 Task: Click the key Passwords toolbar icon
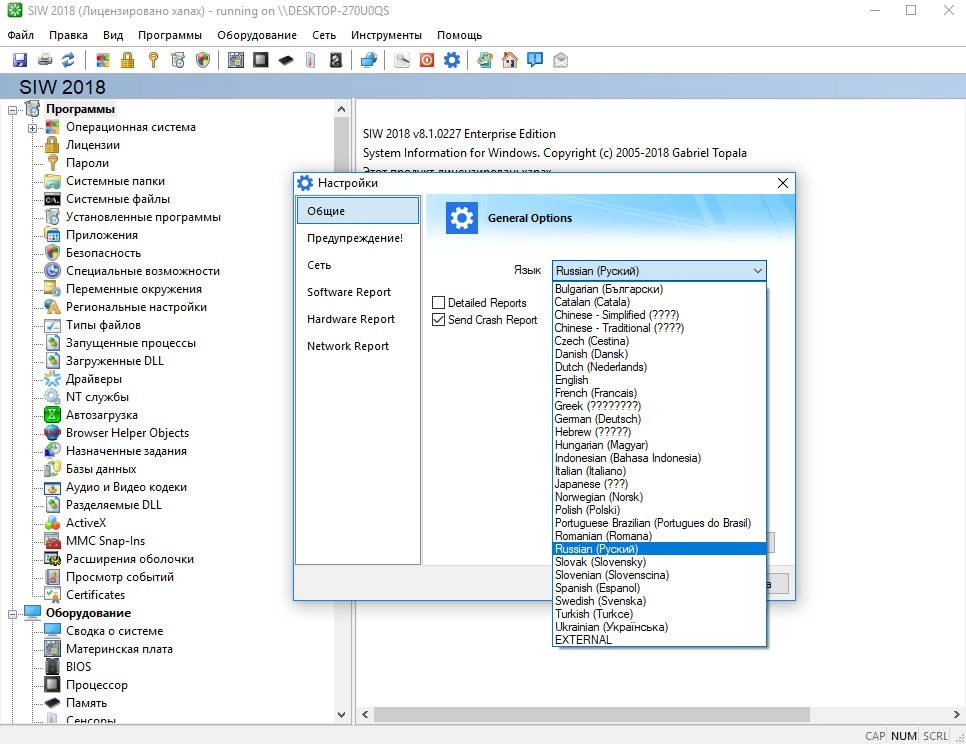(x=153, y=60)
